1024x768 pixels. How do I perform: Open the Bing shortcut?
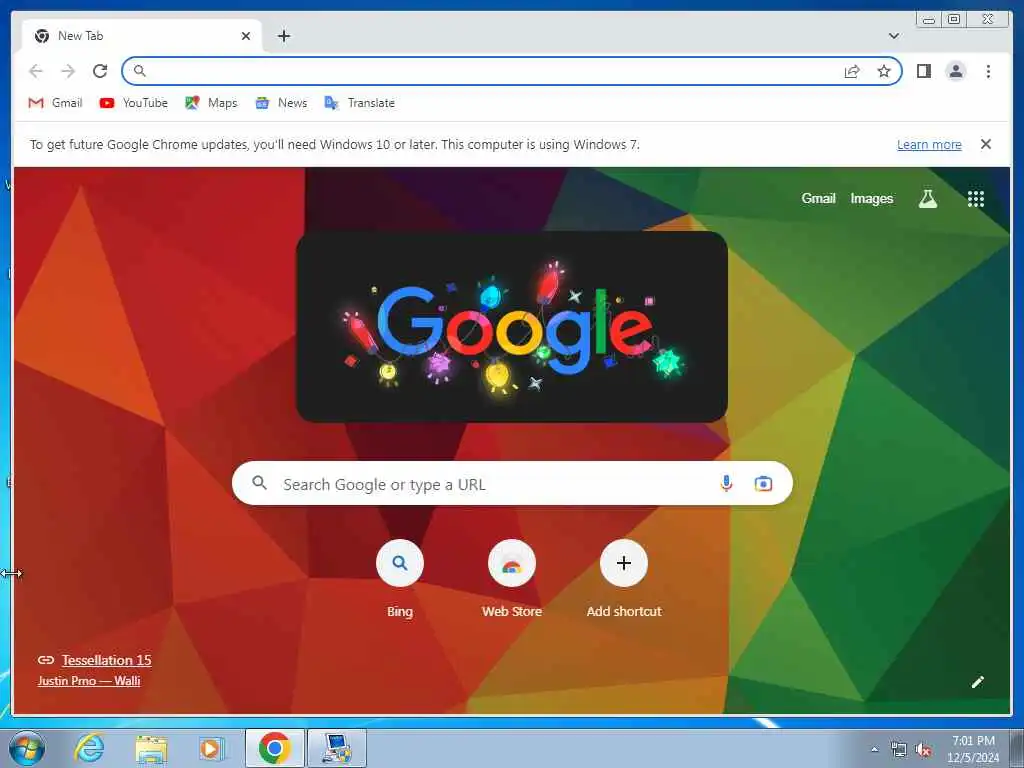(400, 579)
